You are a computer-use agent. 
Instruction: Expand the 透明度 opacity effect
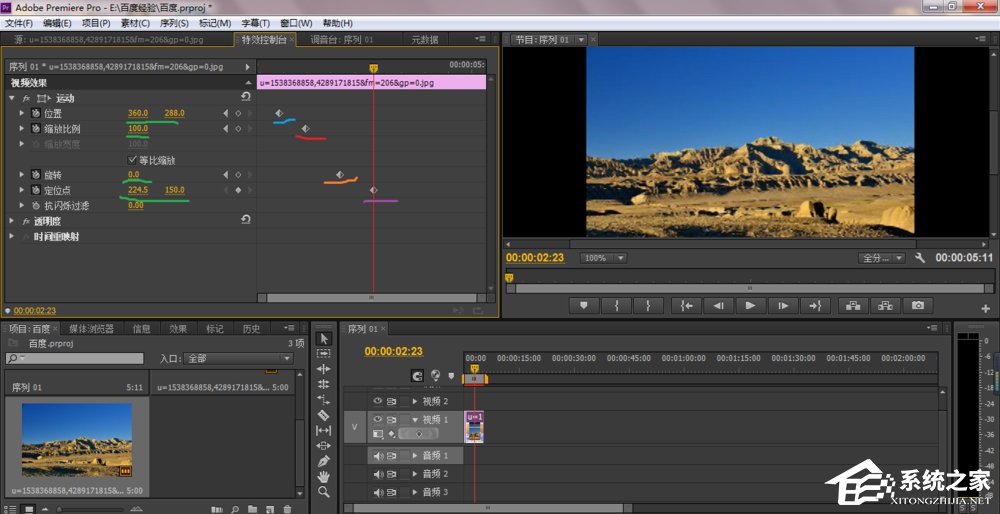13,221
